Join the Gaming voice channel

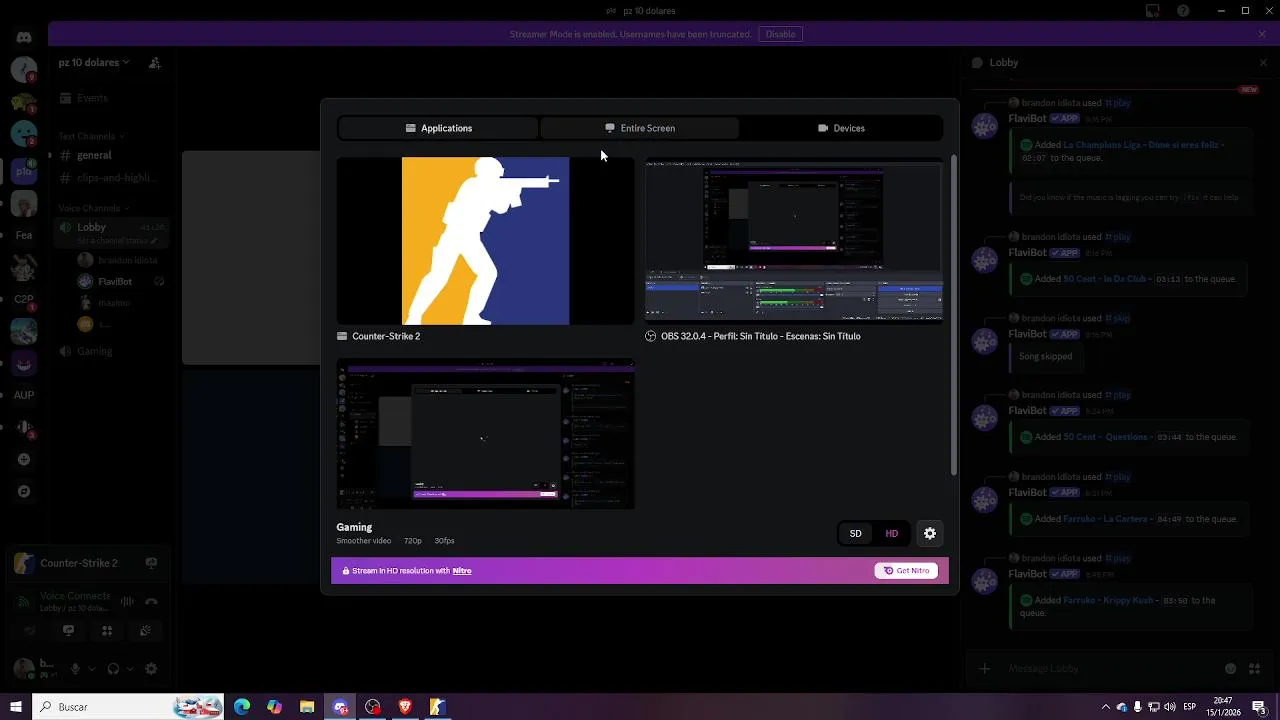pyautogui.click(x=110, y=351)
